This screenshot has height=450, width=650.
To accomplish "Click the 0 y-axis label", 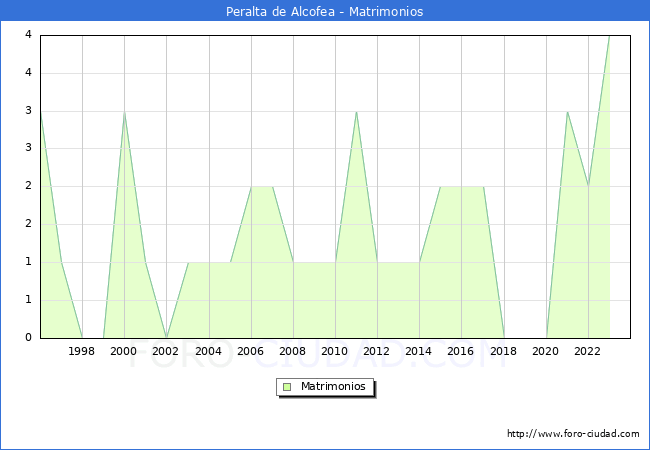I will coord(28,337).
